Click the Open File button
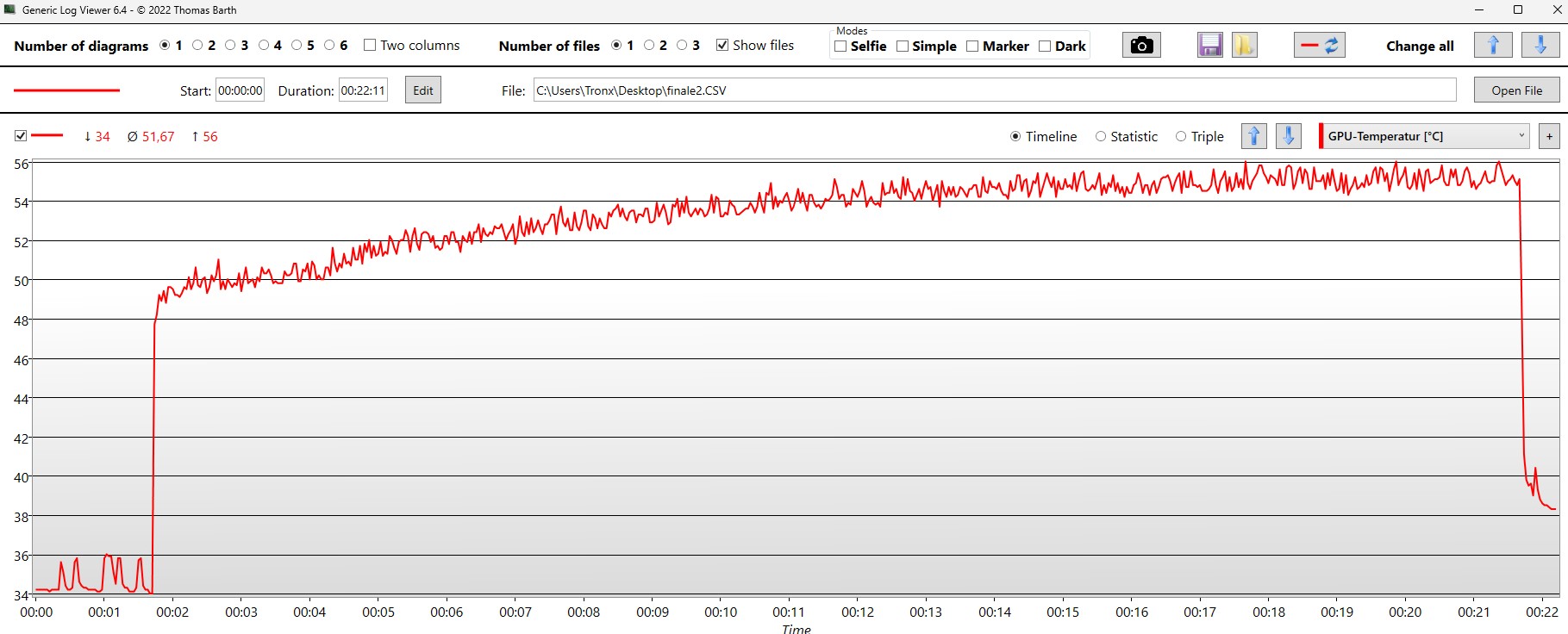 point(1516,90)
